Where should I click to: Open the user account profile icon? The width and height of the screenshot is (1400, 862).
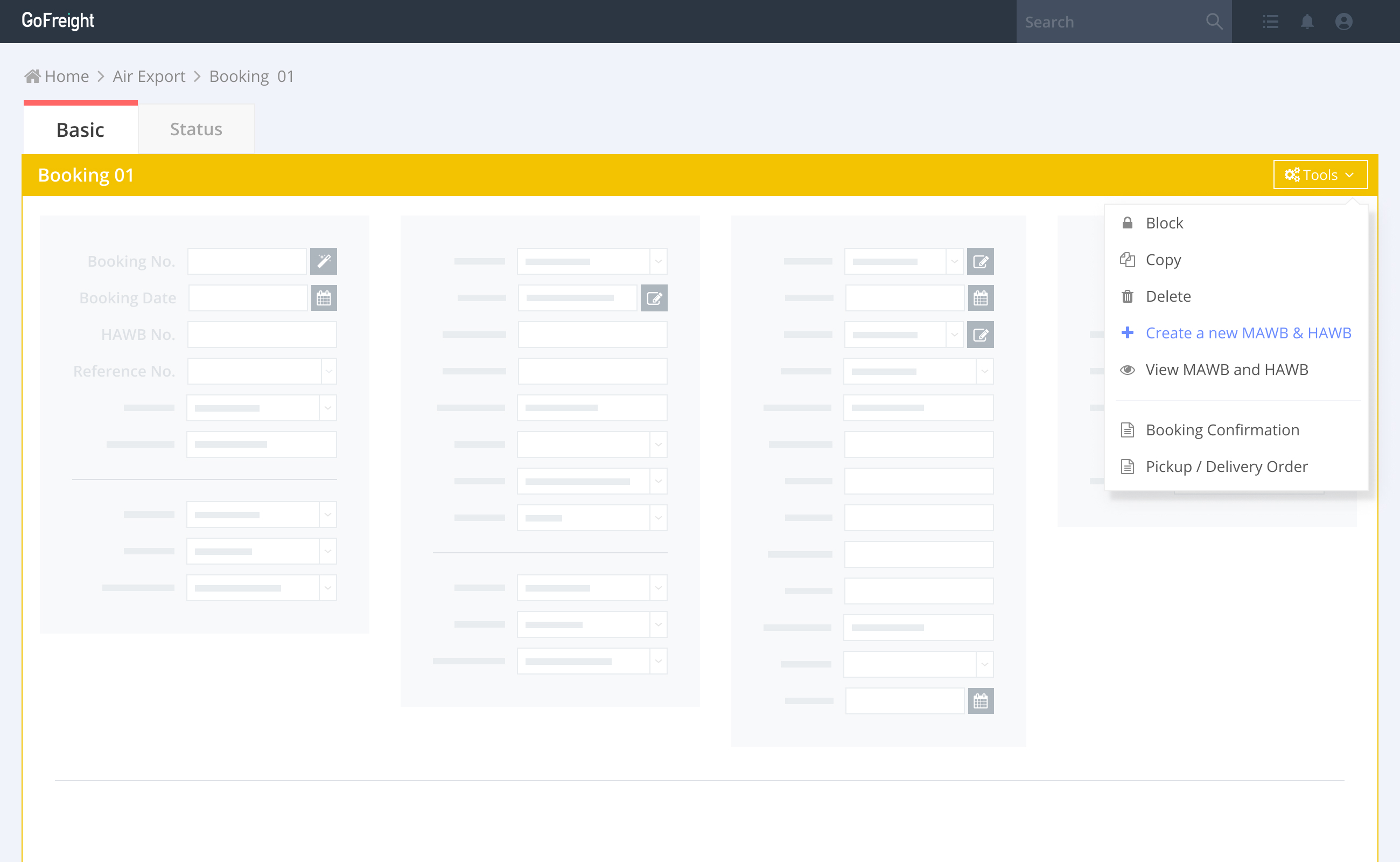1343,22
